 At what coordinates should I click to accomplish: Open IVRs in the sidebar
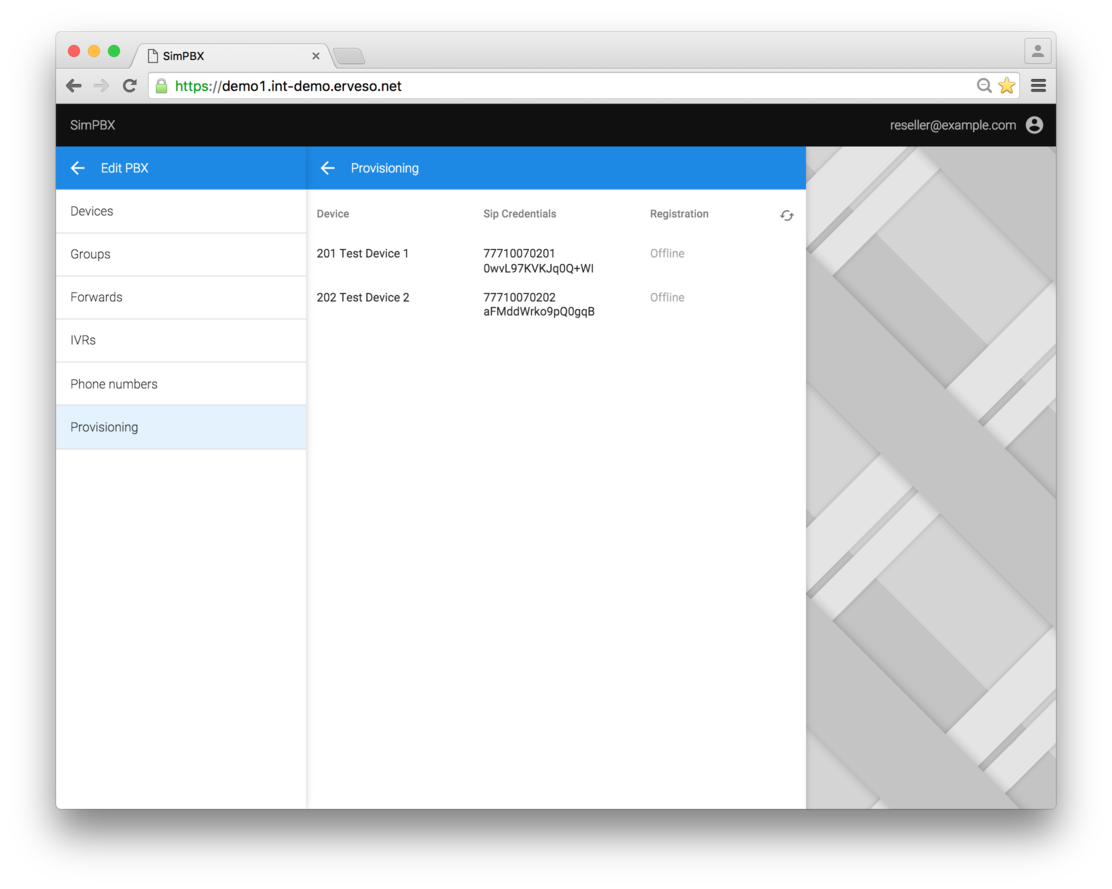coord(181,341)
